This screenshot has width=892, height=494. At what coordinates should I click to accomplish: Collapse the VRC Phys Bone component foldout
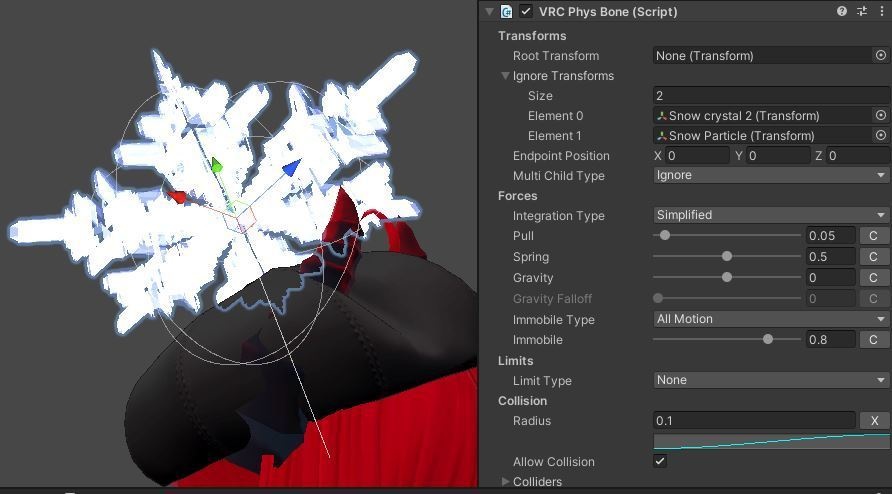(489, 11)
